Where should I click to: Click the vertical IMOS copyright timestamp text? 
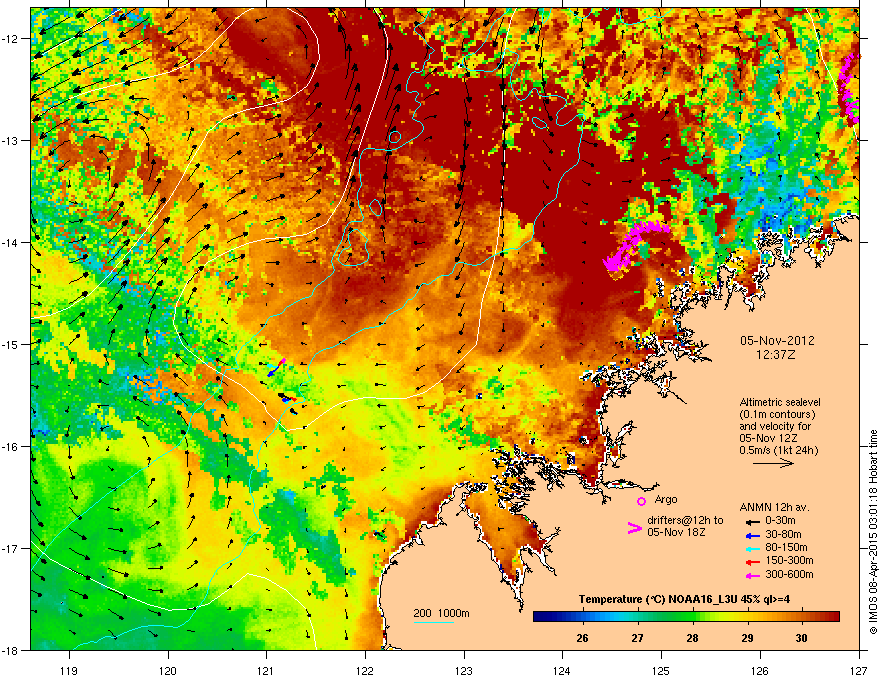pyautogui.click(x=873, y=532)
